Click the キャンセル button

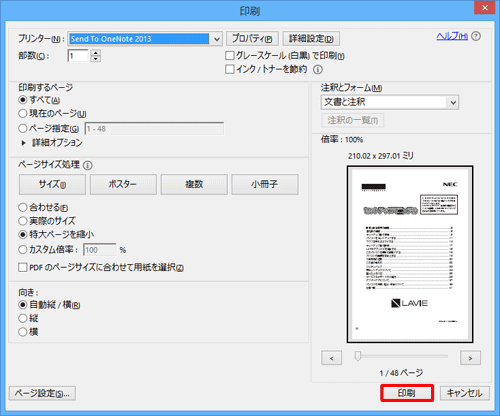(x=465, y=393)
